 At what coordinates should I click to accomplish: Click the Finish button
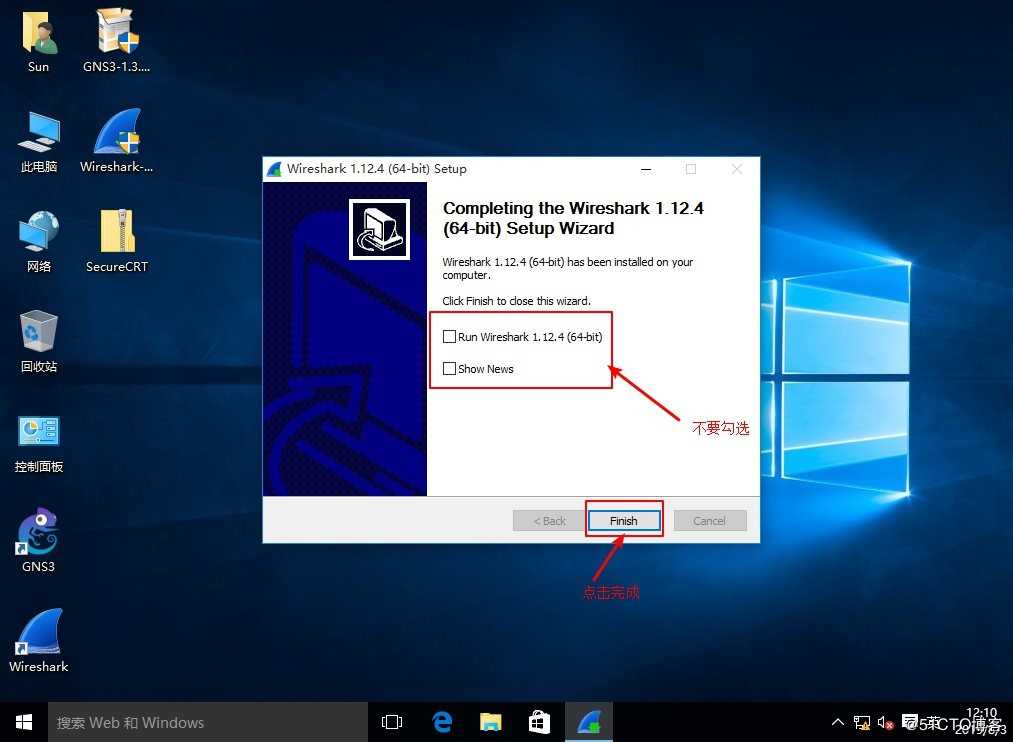pyautogui.click(x=623, y=520)
